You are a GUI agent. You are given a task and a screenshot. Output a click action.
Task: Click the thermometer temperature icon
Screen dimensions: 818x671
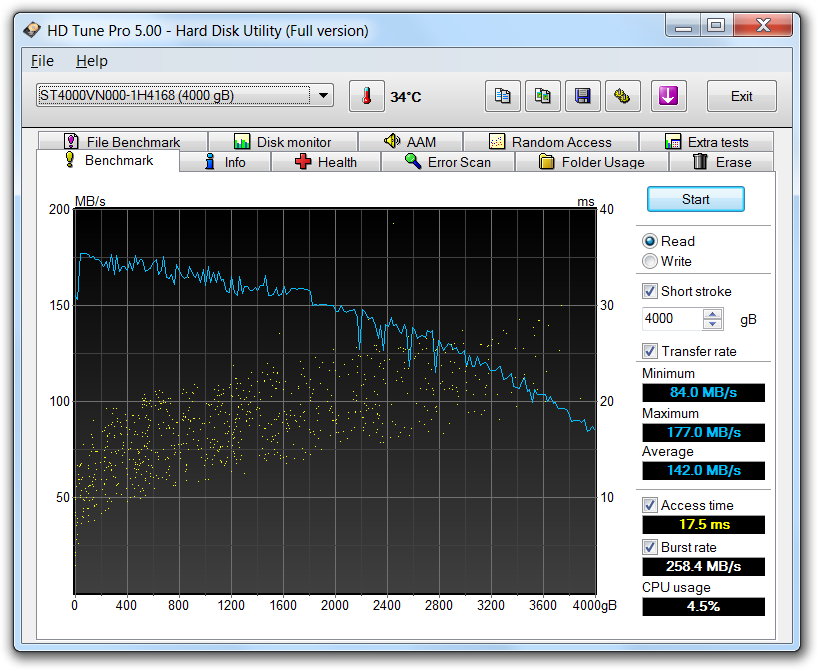[x=367, y=97]
